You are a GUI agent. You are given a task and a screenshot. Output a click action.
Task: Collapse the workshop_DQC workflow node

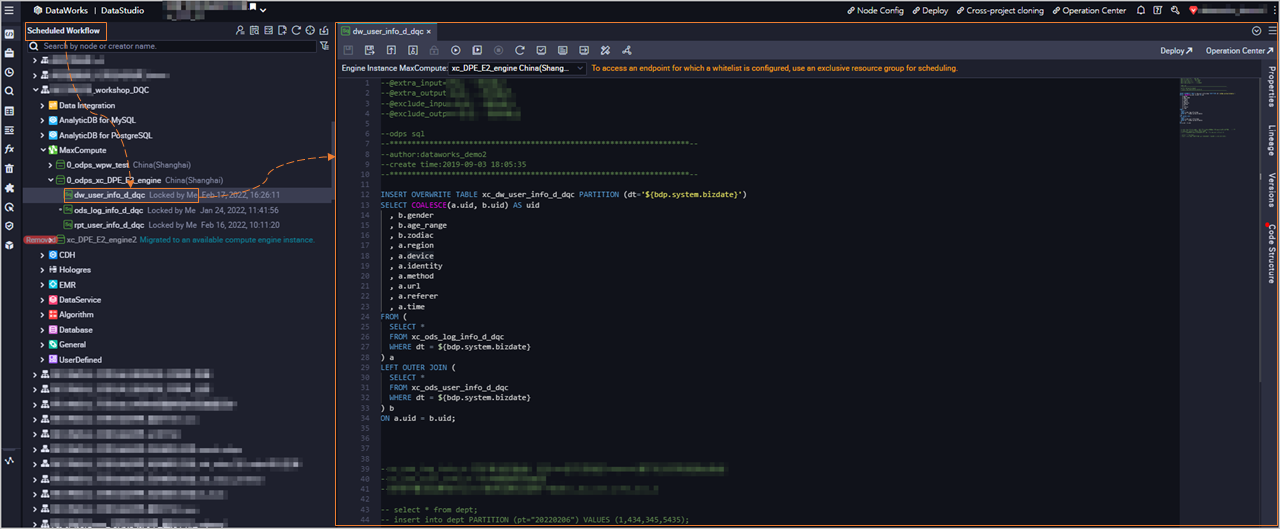click(x=35, y=90)
